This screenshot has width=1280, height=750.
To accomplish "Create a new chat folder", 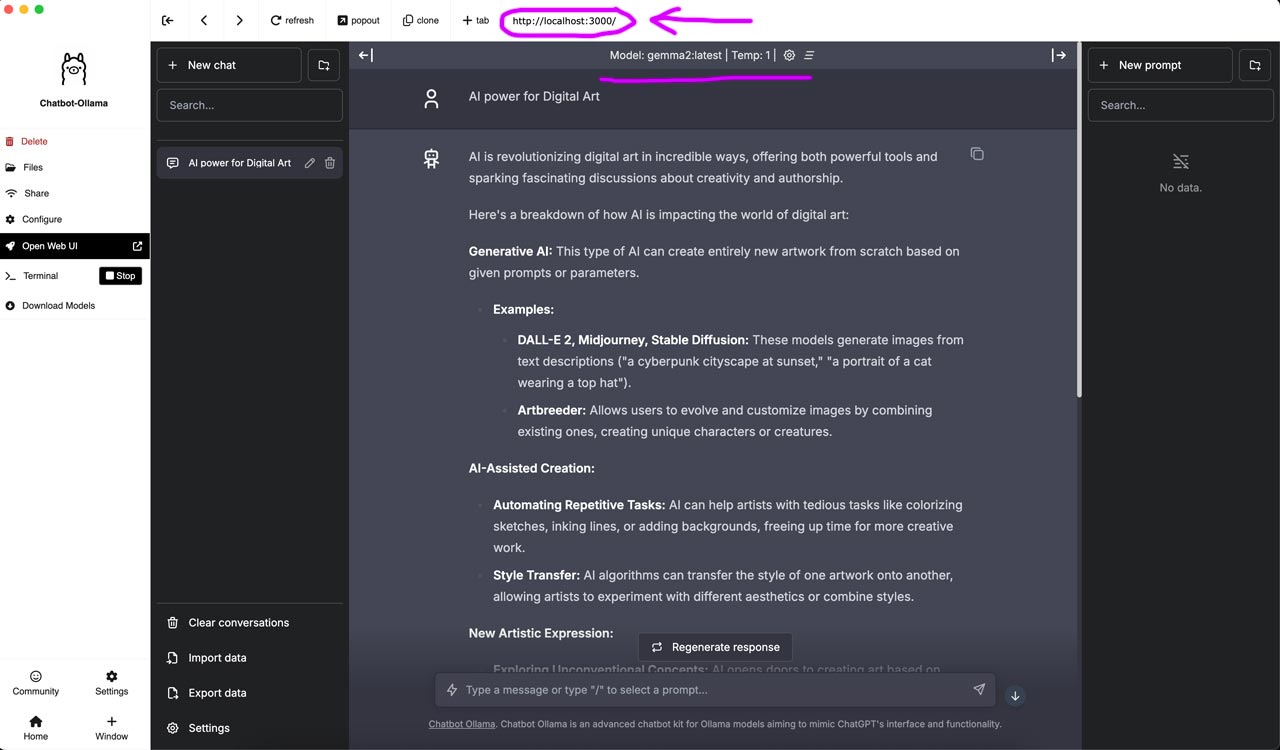I will coord(324,65).
